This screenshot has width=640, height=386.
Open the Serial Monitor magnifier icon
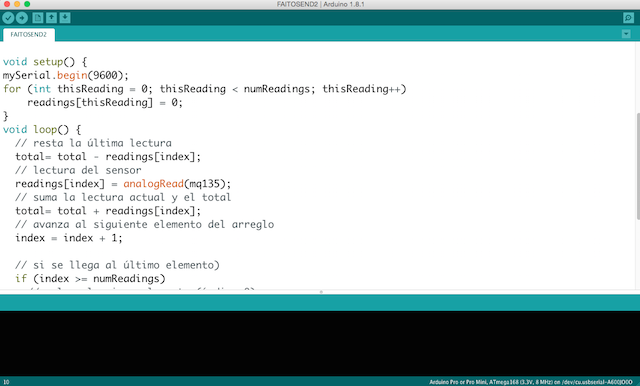(628, 18)
